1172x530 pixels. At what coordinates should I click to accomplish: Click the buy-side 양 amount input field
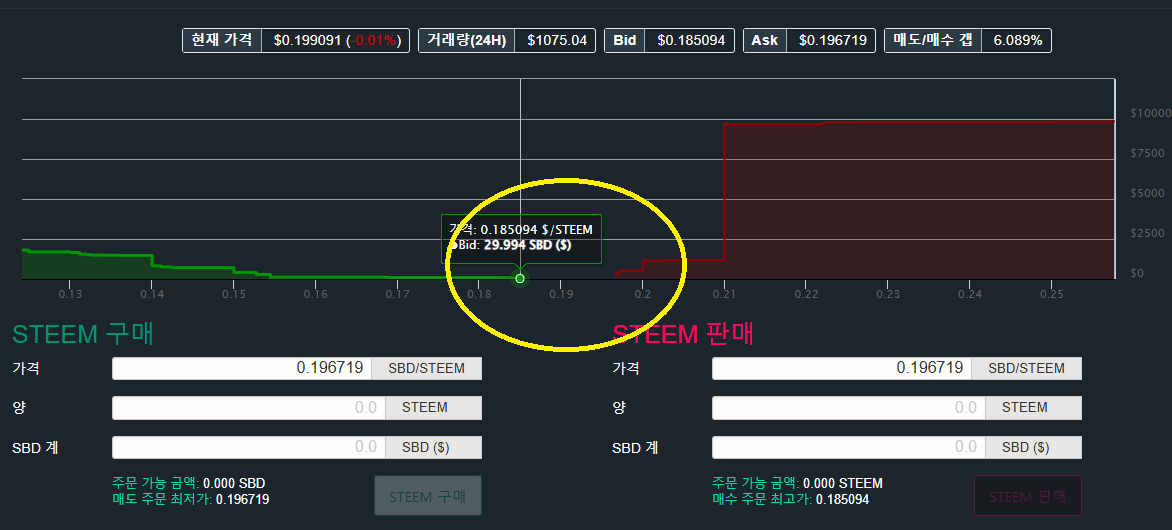click(x=249, y=407)
